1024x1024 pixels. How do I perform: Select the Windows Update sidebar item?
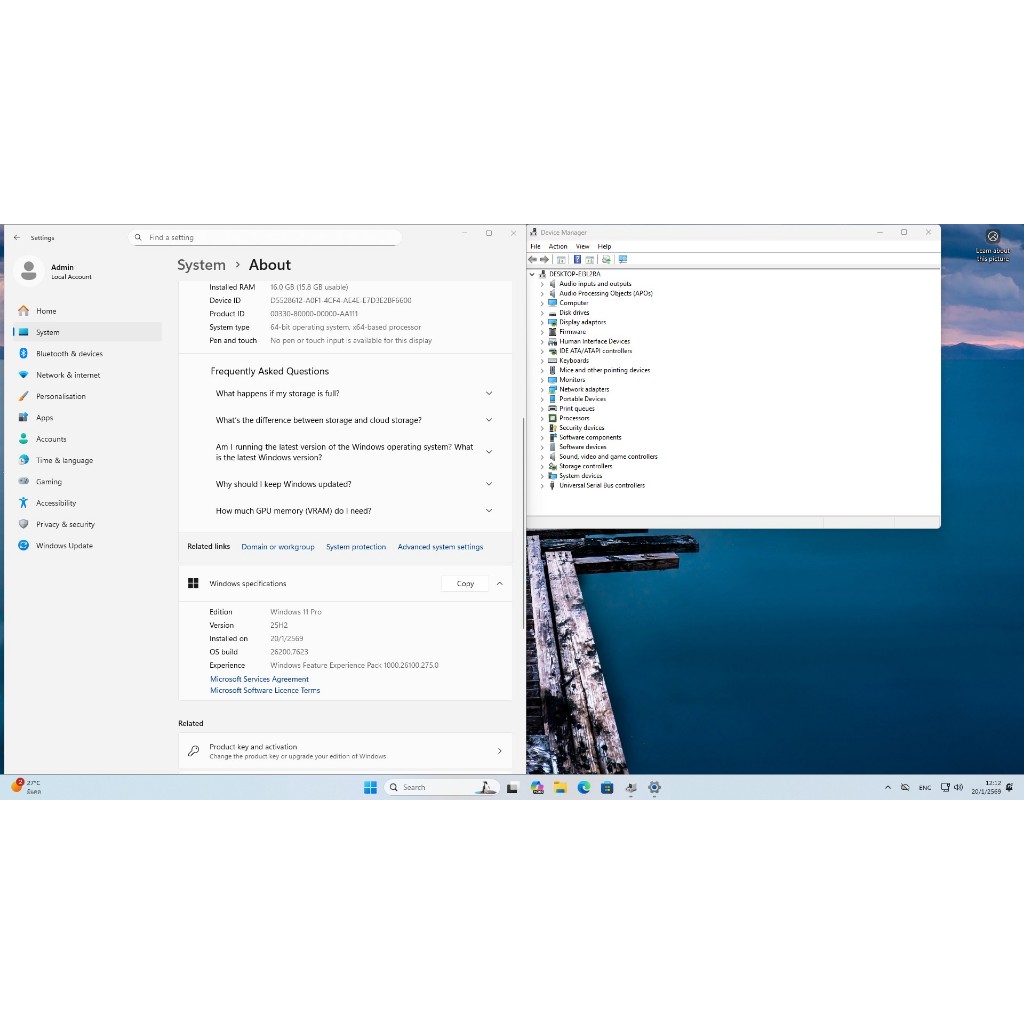[x=64, y=546]
